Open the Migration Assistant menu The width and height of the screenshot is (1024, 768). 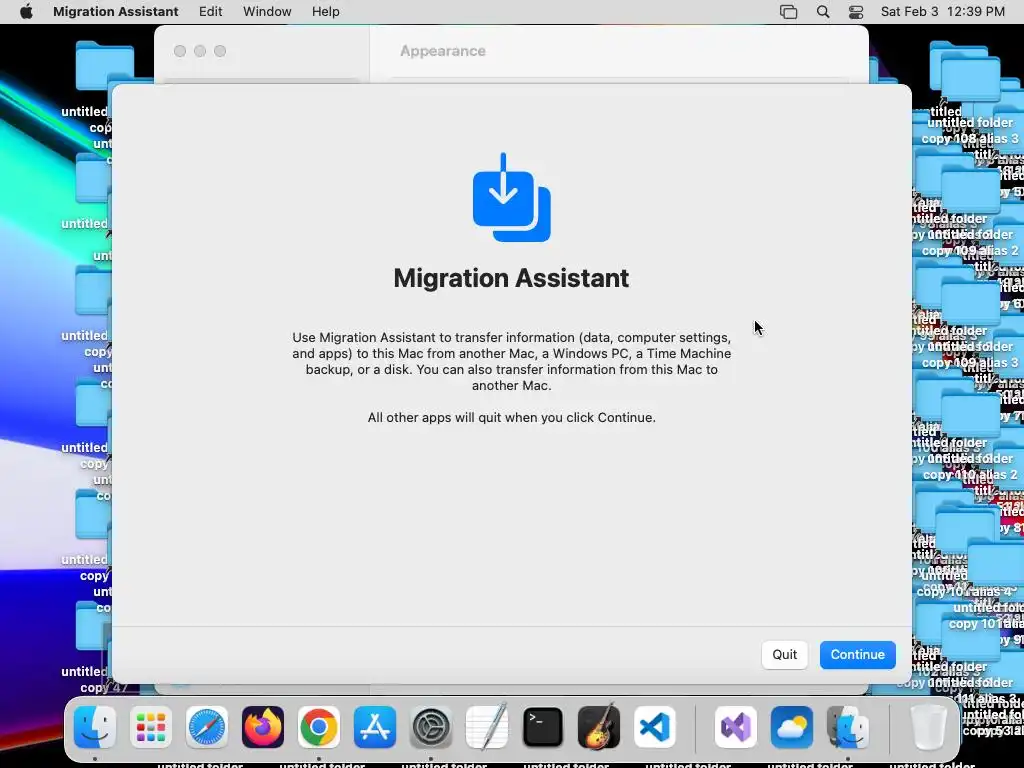click(116, 12)
